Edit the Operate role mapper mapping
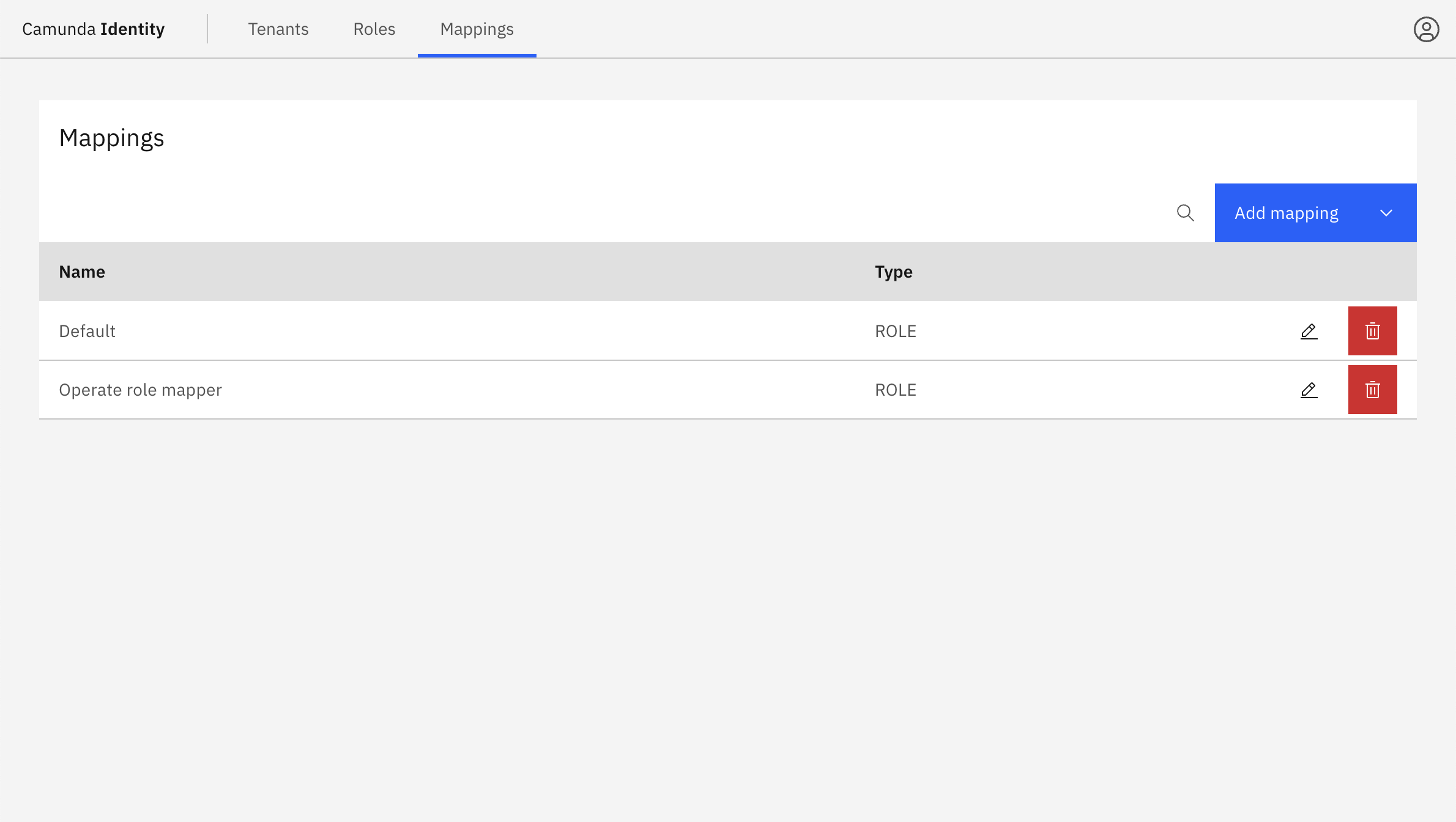This screenshot has height=822, width=1456. [1309, 390]
